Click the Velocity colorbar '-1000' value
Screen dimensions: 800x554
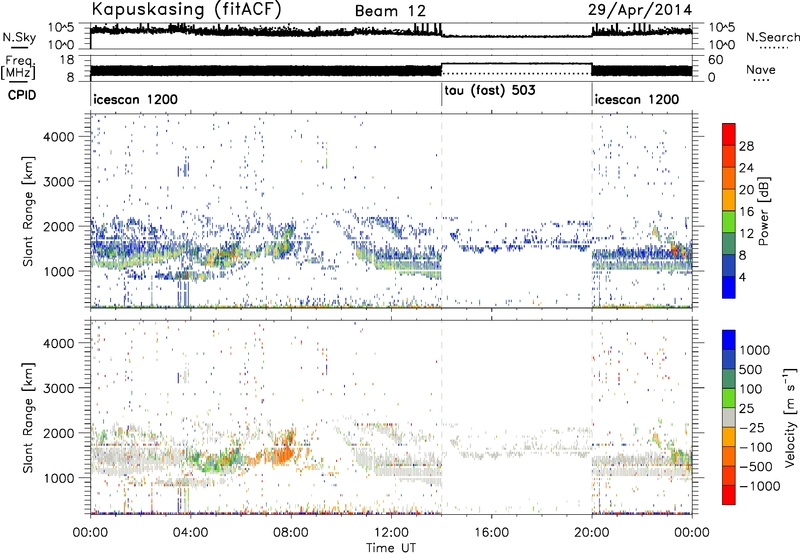click(x=760, y=486)
